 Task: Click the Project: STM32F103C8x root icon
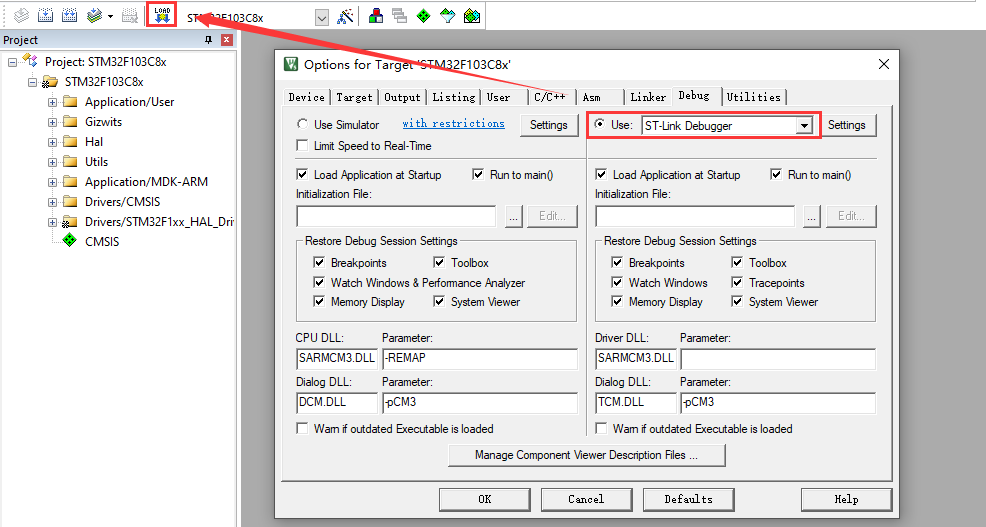(30, 60)
